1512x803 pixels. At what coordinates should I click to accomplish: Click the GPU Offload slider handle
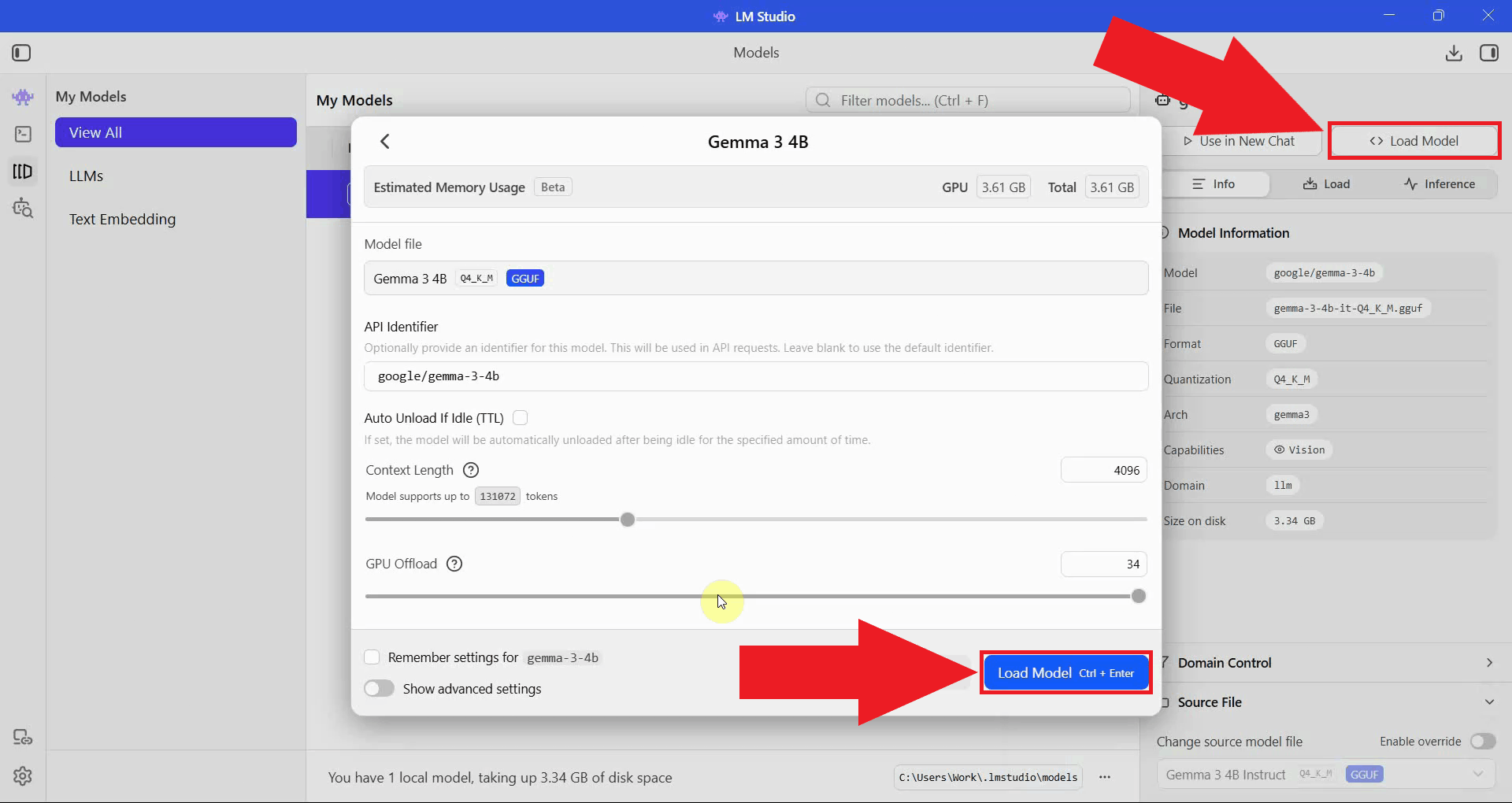pos(1138,597)
